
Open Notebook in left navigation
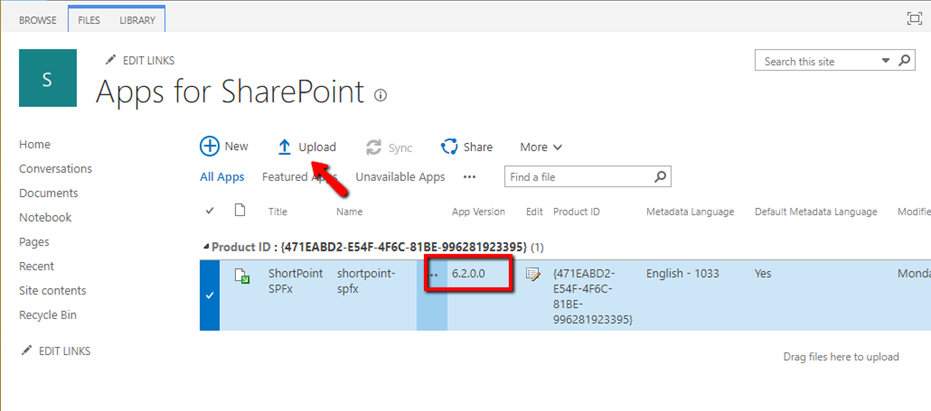45,217
